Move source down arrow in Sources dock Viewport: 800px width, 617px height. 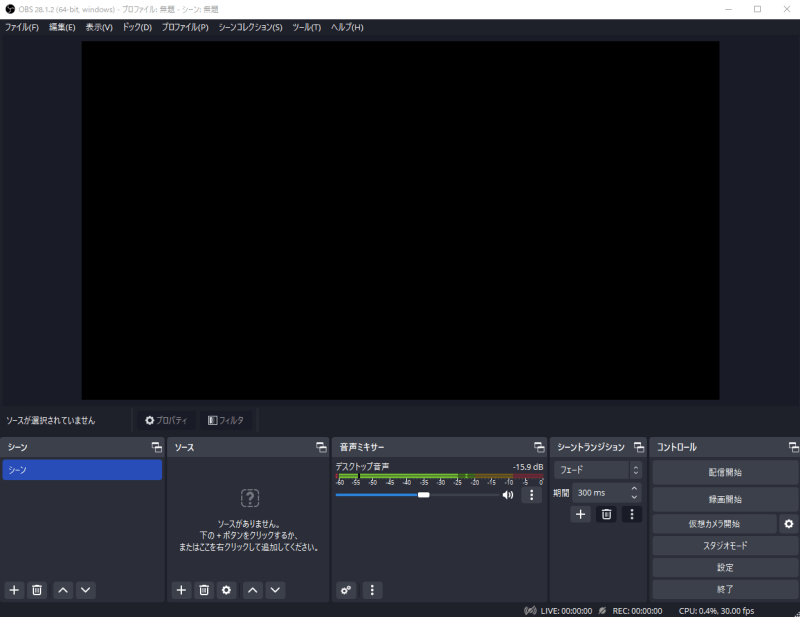click(275, 590)
